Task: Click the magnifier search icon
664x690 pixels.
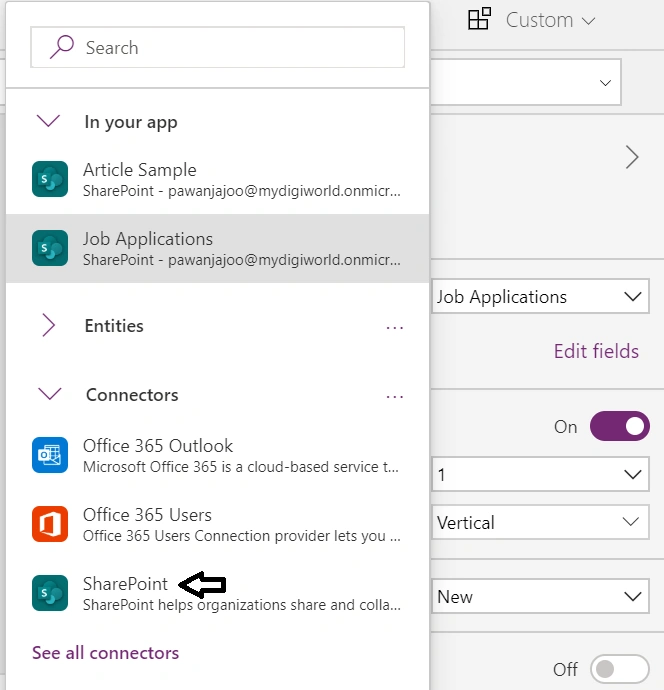Action: pos(62,47)
